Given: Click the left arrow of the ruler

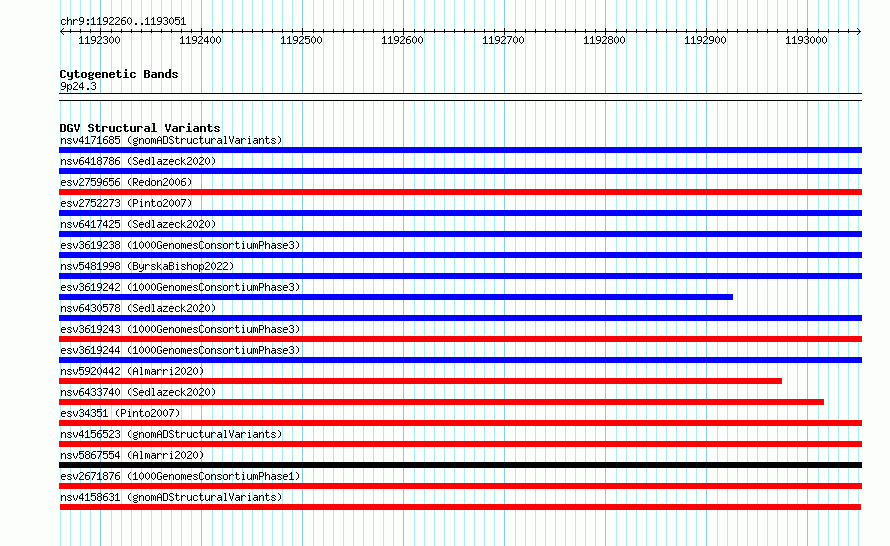Looking at the screenshot, I should (62, 31).
